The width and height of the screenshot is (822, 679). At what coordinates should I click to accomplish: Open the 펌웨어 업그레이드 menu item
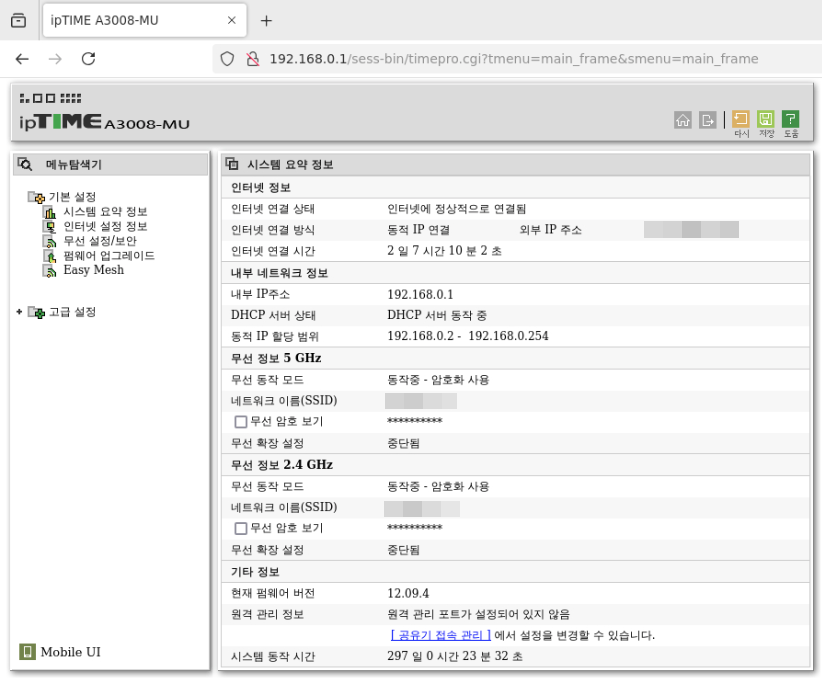click(108, 256)
